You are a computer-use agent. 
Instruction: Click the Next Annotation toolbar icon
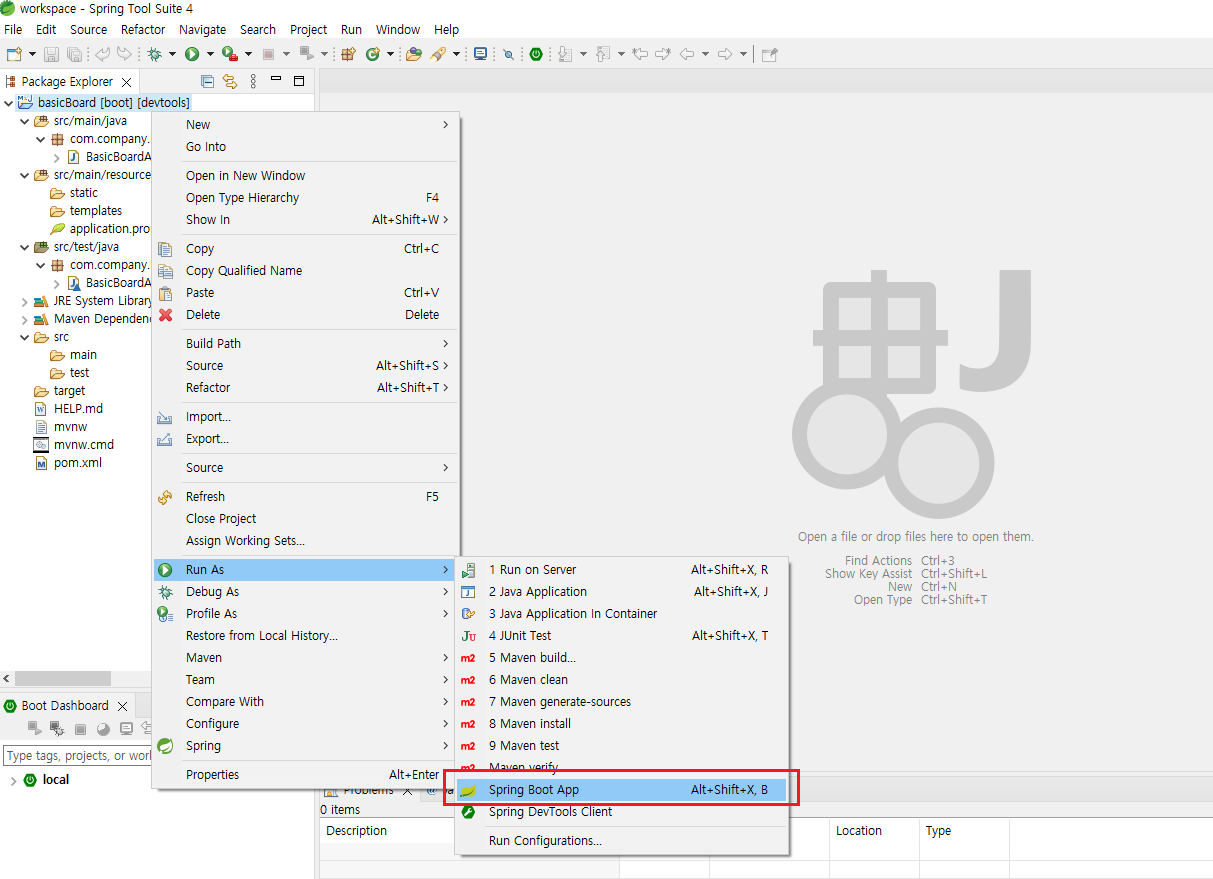(x=565, y=54)
